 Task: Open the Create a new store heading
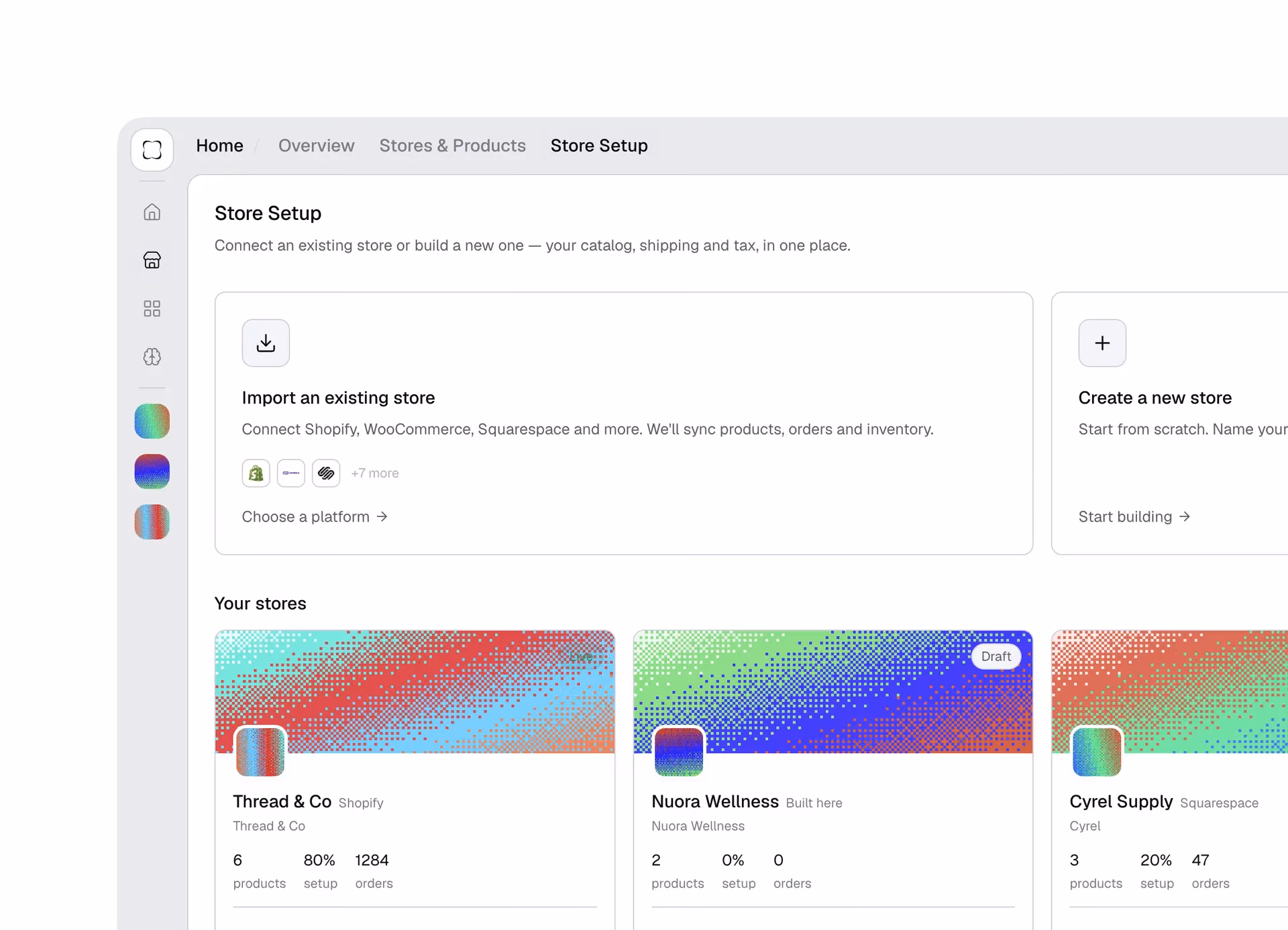tap(1155, 398)
